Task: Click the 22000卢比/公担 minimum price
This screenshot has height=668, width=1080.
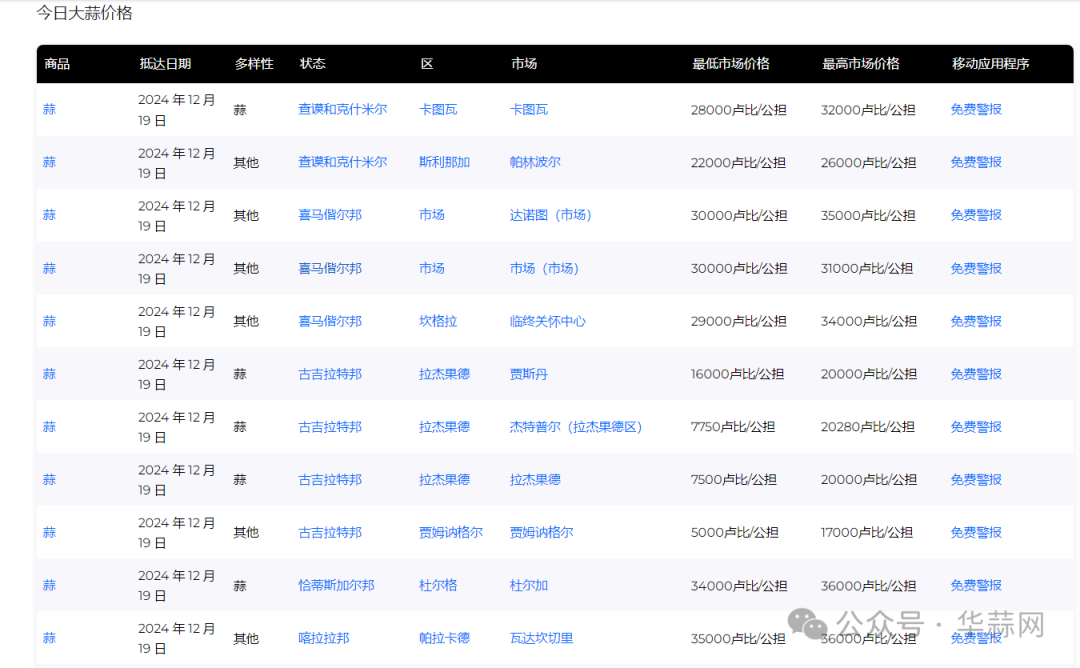Action: click(738, 163)
